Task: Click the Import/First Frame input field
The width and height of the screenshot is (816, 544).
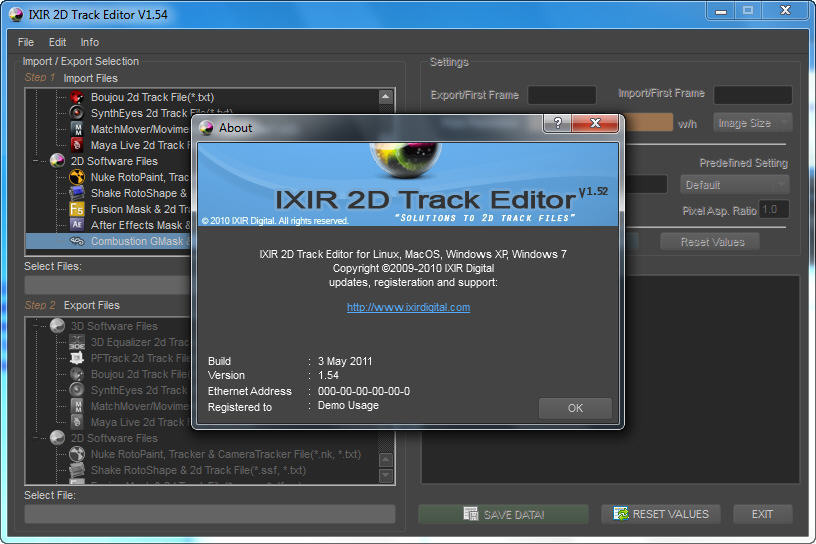Action: click(x=753, y=95)
